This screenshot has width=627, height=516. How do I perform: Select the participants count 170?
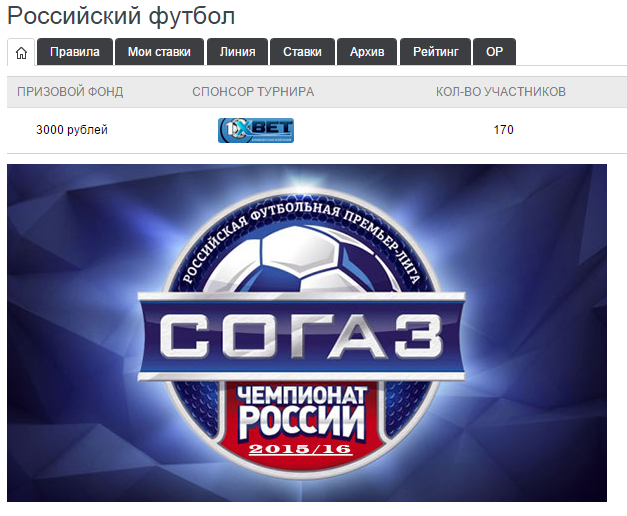coord(503,130)
